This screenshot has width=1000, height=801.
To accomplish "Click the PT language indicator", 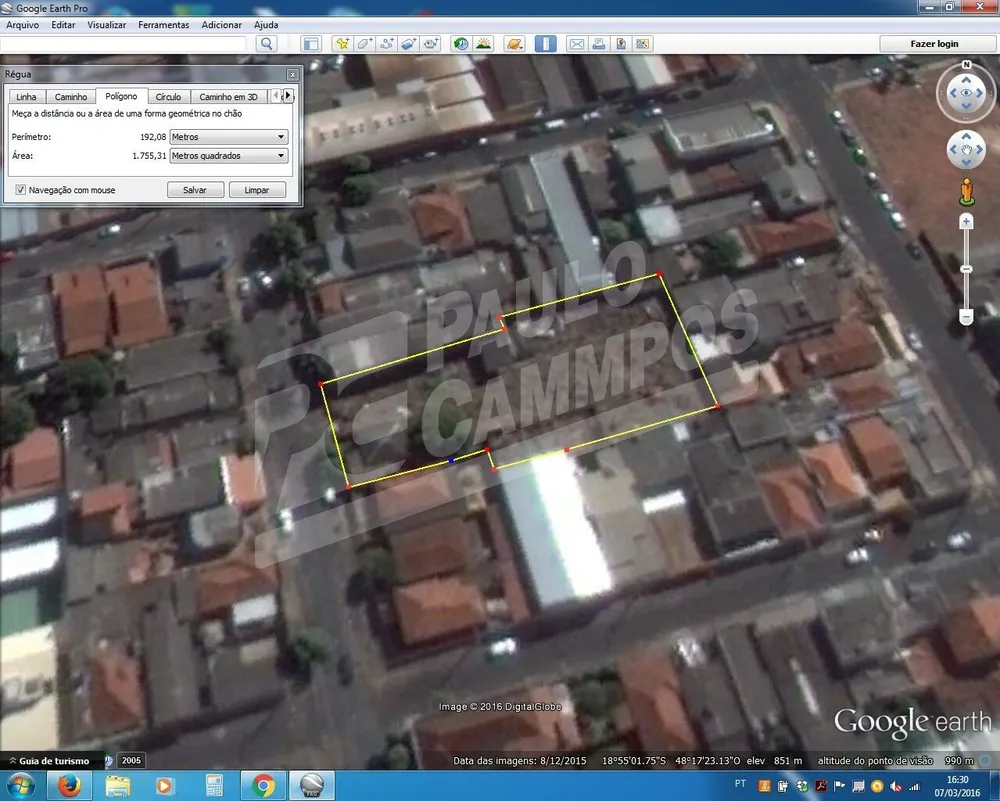I will [740, 784].
